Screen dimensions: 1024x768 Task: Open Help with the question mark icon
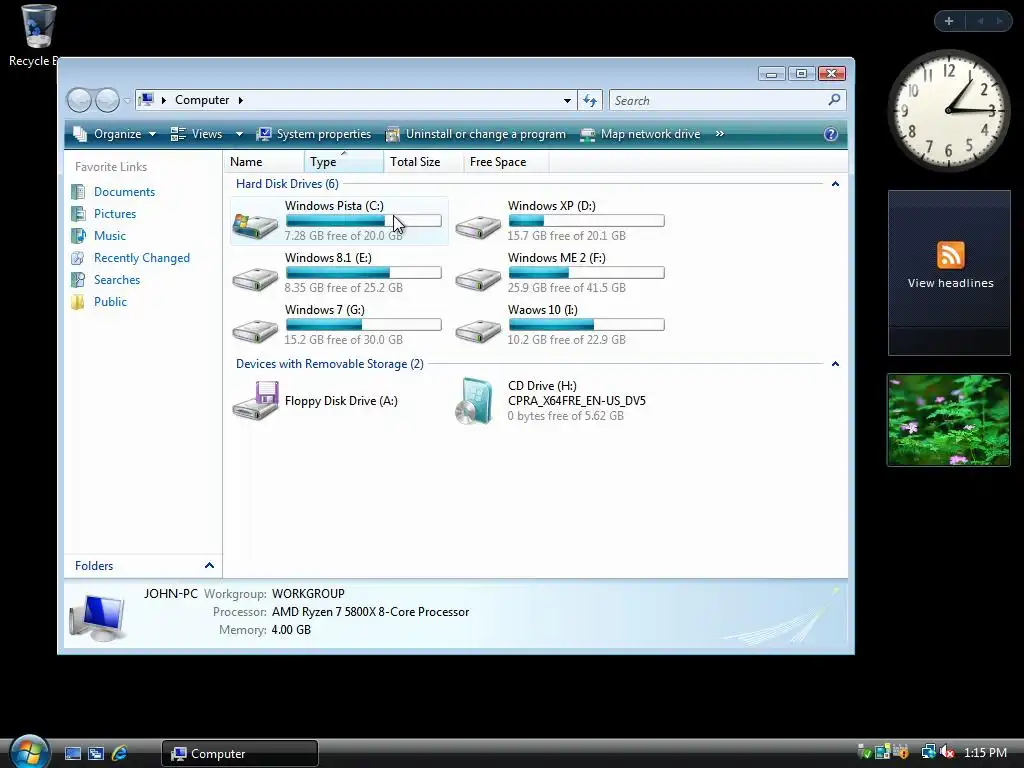point(831,134)
